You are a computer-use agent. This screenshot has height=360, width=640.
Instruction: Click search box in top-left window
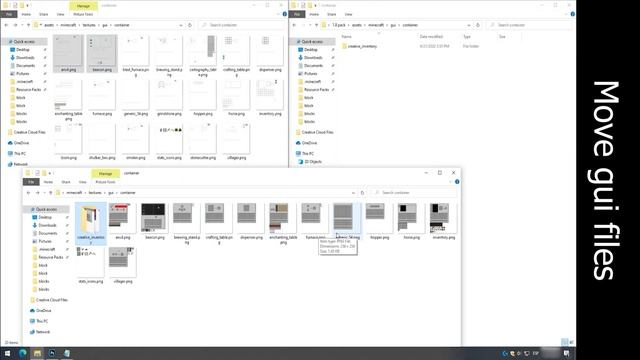242,25
